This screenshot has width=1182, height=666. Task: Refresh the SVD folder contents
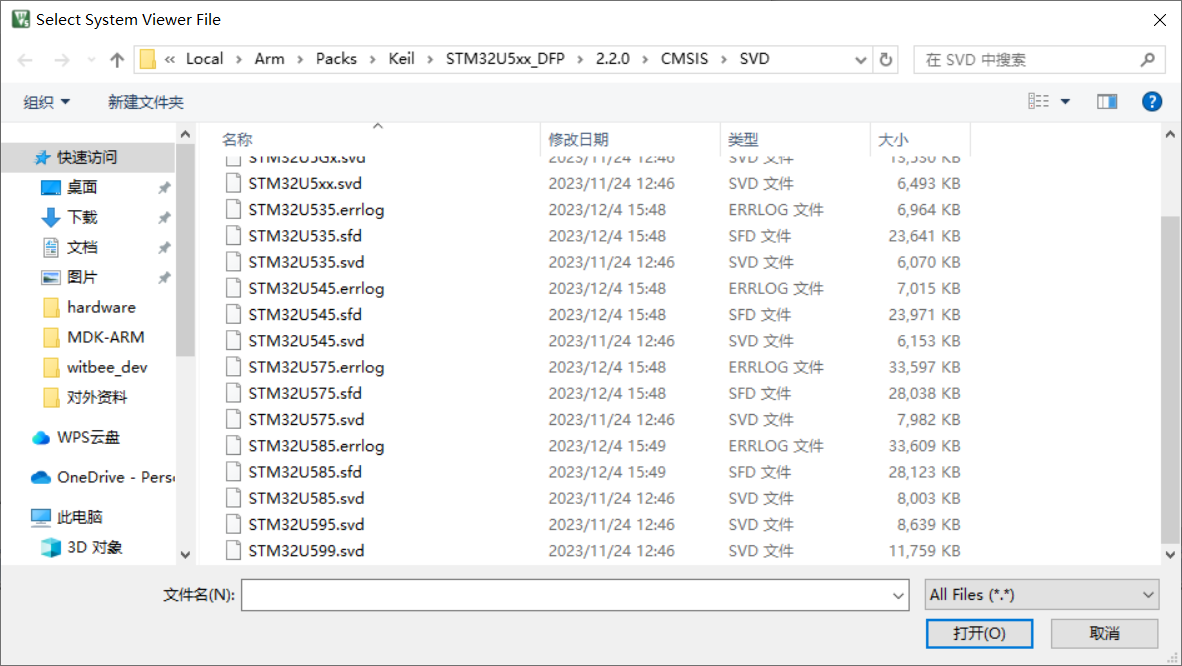[886, 59]
